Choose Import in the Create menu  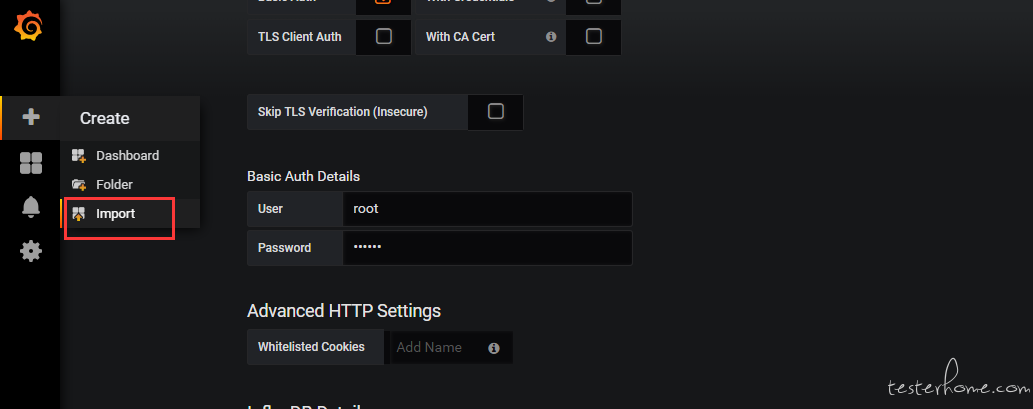[x=115, y=214]
